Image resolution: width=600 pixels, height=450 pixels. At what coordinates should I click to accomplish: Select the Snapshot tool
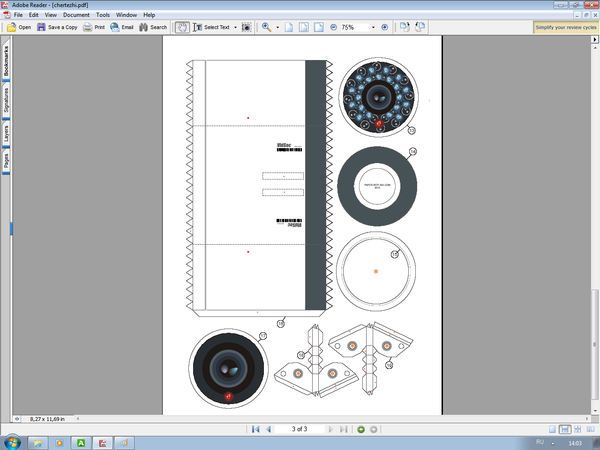pyautogui.click(x=247, y=27)
